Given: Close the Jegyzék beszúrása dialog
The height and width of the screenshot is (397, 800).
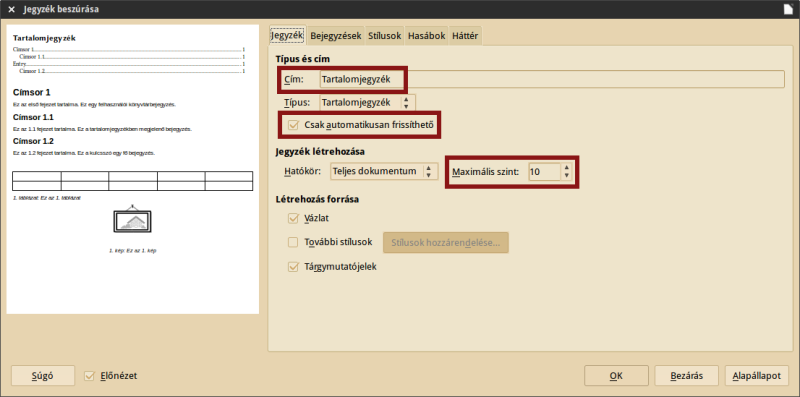Looking at the screenshot, I should [11, 9].
